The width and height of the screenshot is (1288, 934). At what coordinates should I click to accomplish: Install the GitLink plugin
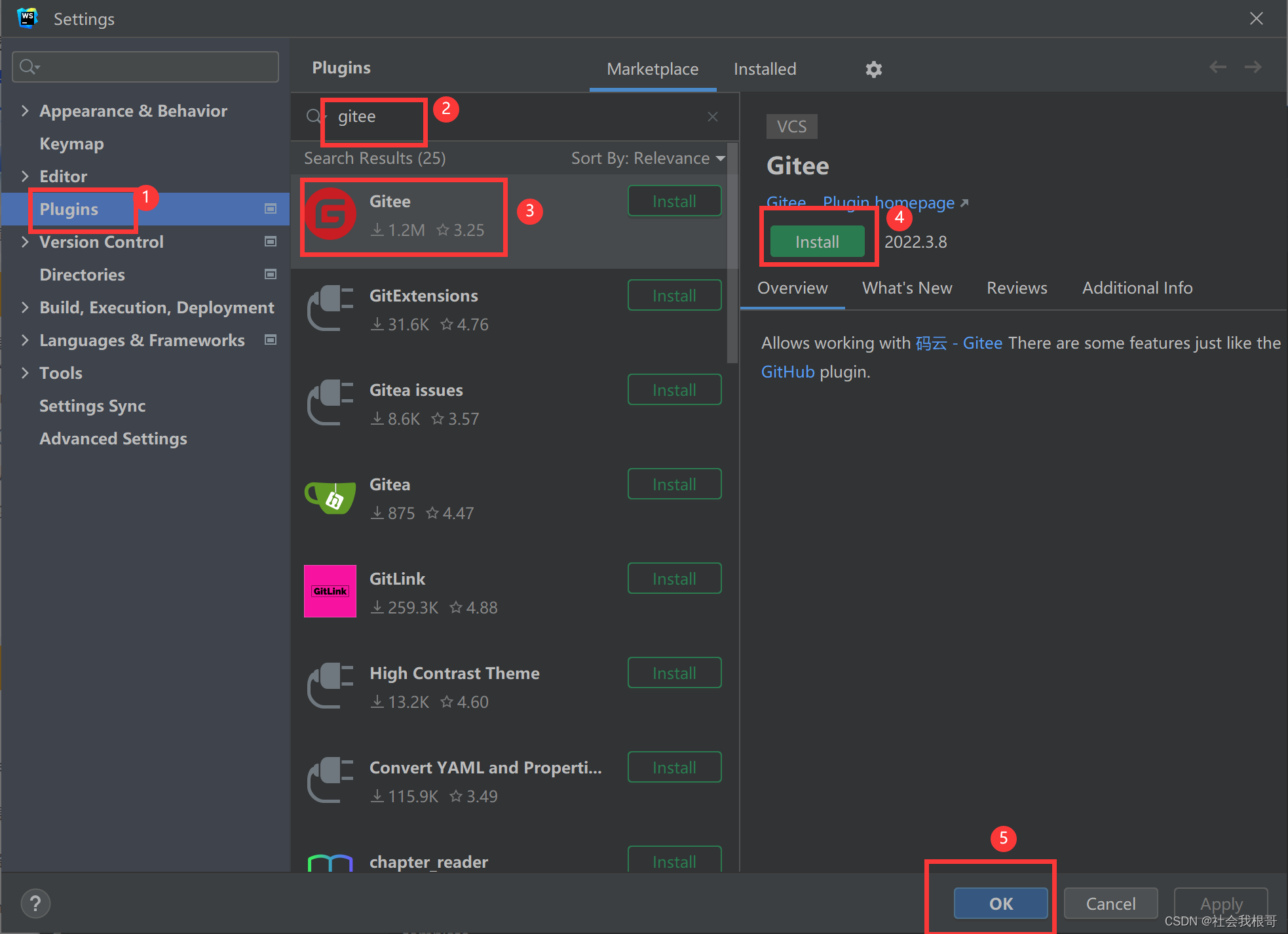tap(674, 579)
